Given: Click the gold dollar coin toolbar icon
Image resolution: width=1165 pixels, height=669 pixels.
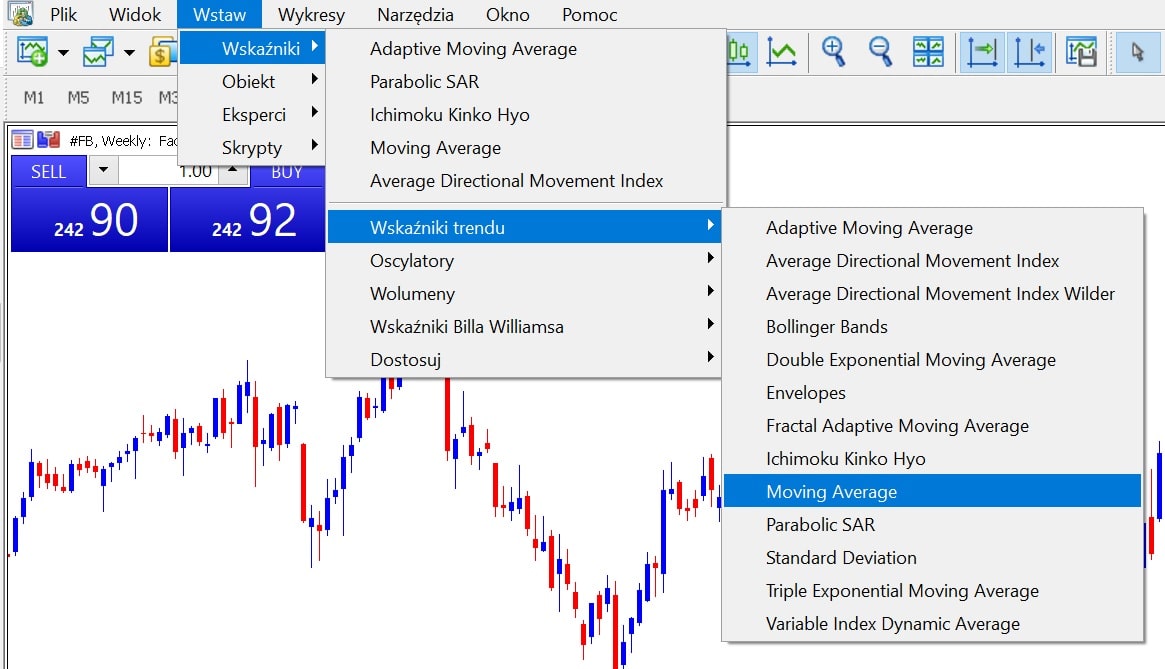Looking at the screenshot, I should pos(162,52).
